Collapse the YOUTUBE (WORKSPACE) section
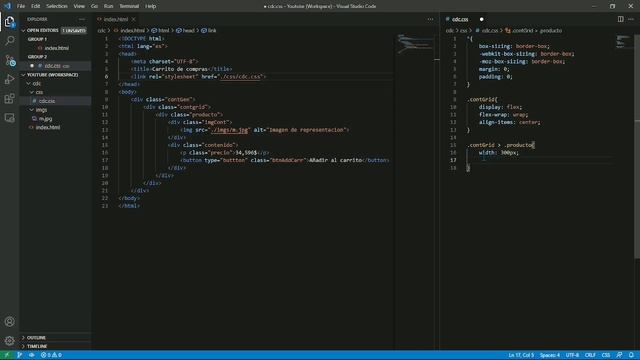Image resolution: width=640 pixels, height=360 pixels. 23,75
